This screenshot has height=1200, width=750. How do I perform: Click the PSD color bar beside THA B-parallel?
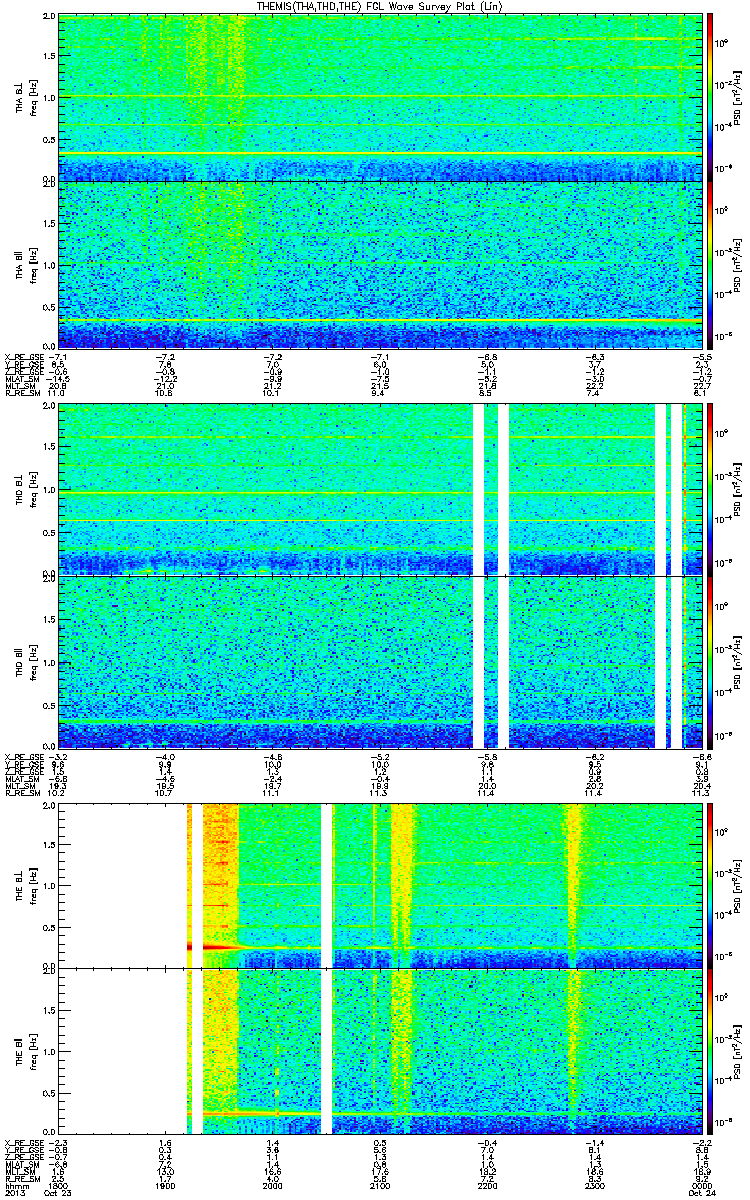[x=710, y=264]
